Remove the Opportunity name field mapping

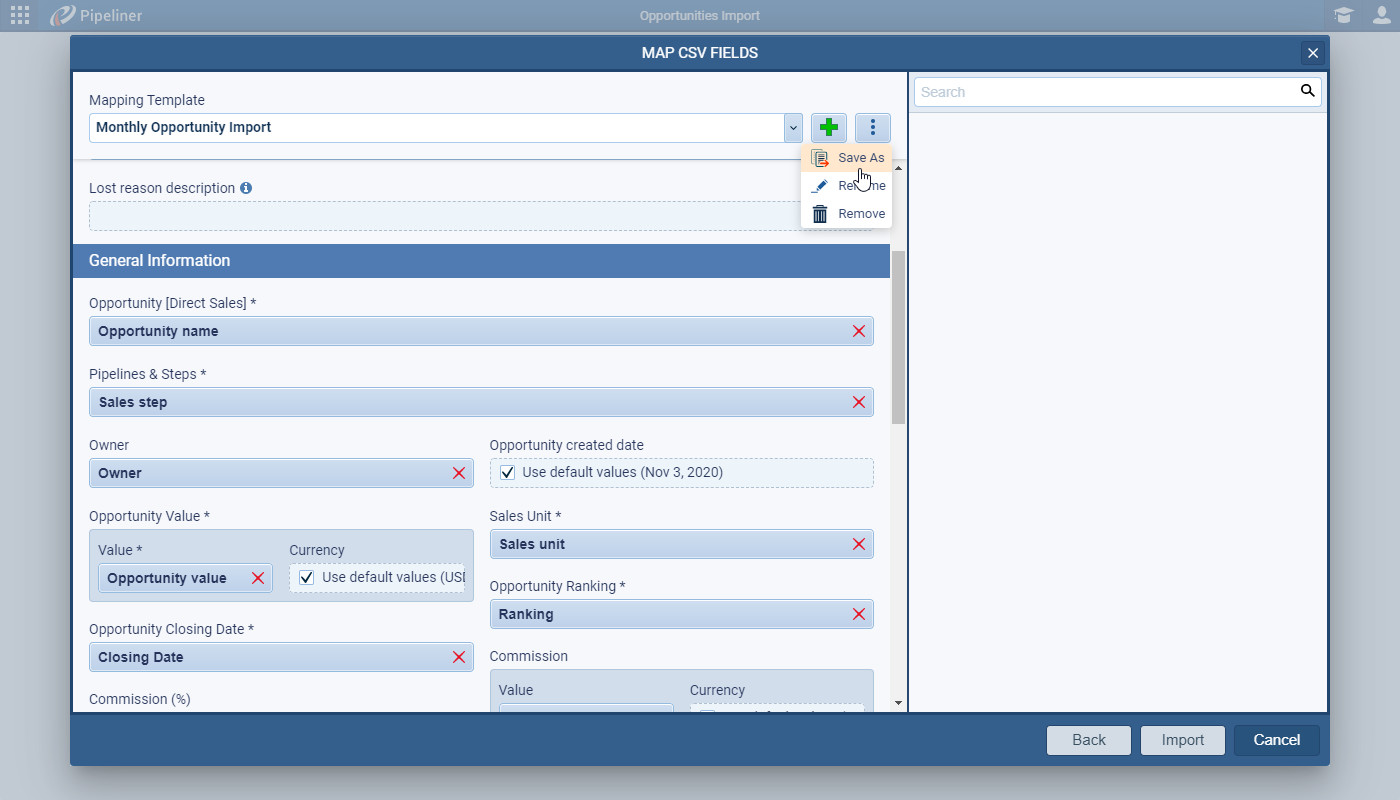coord(858,331)
